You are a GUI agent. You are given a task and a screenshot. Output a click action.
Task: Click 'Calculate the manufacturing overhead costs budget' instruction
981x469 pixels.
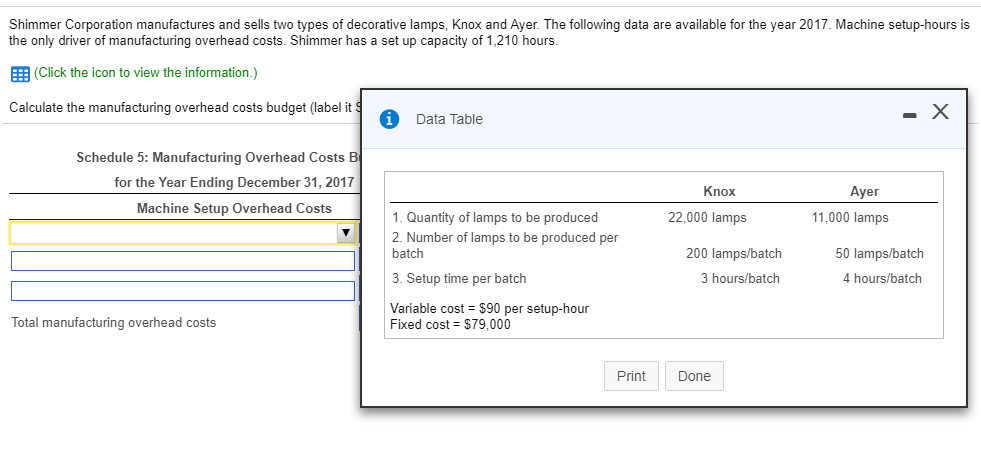pyautogui.click(x=185, y=108)
